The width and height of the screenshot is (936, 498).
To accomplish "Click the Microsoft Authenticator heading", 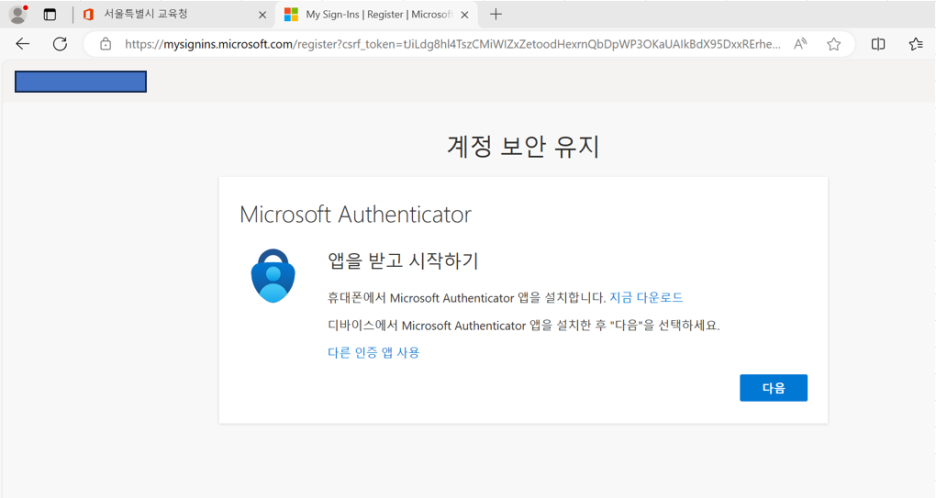I will point(355,214).
